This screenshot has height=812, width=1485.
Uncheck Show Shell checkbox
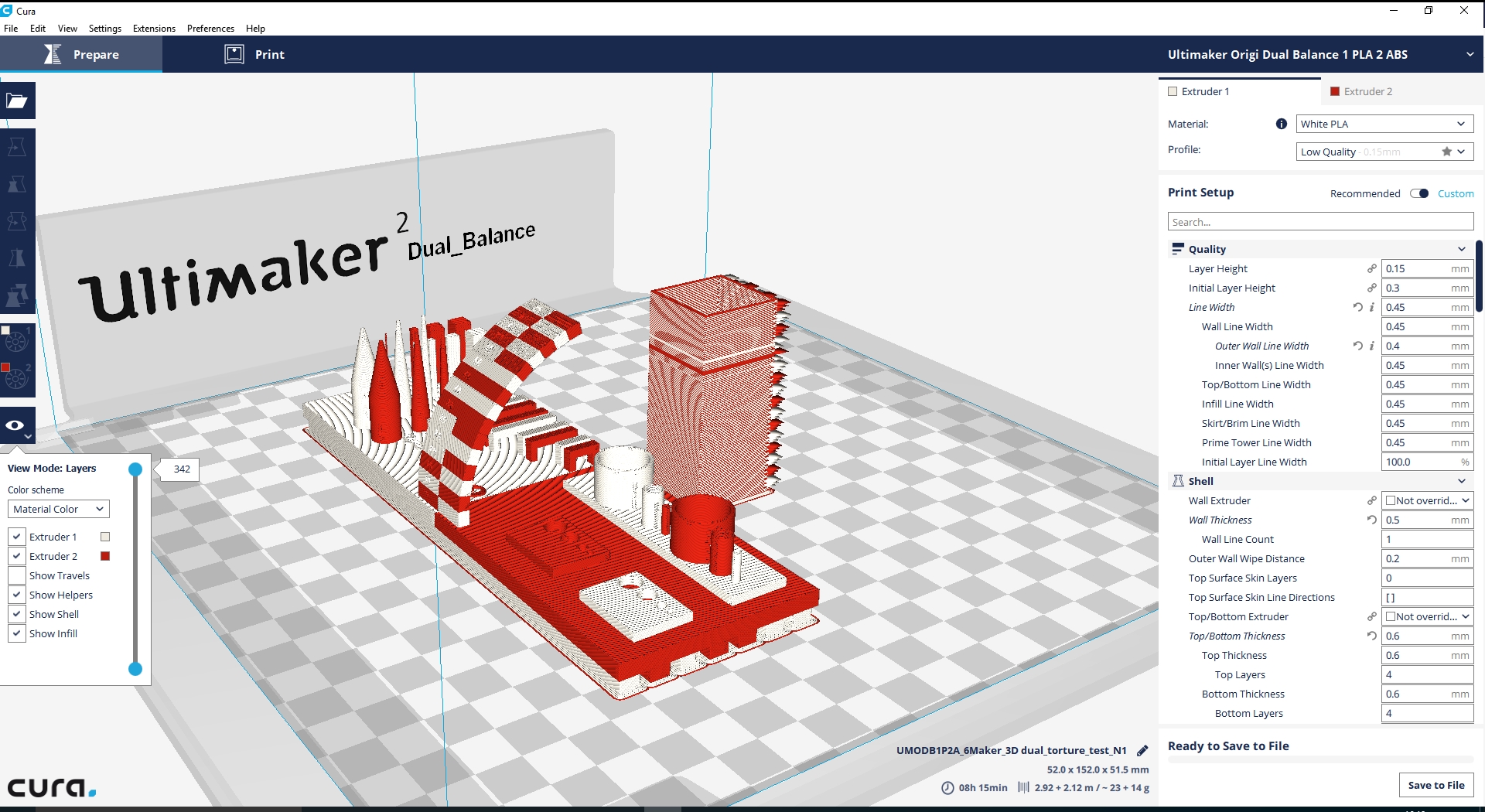point(16,614)
